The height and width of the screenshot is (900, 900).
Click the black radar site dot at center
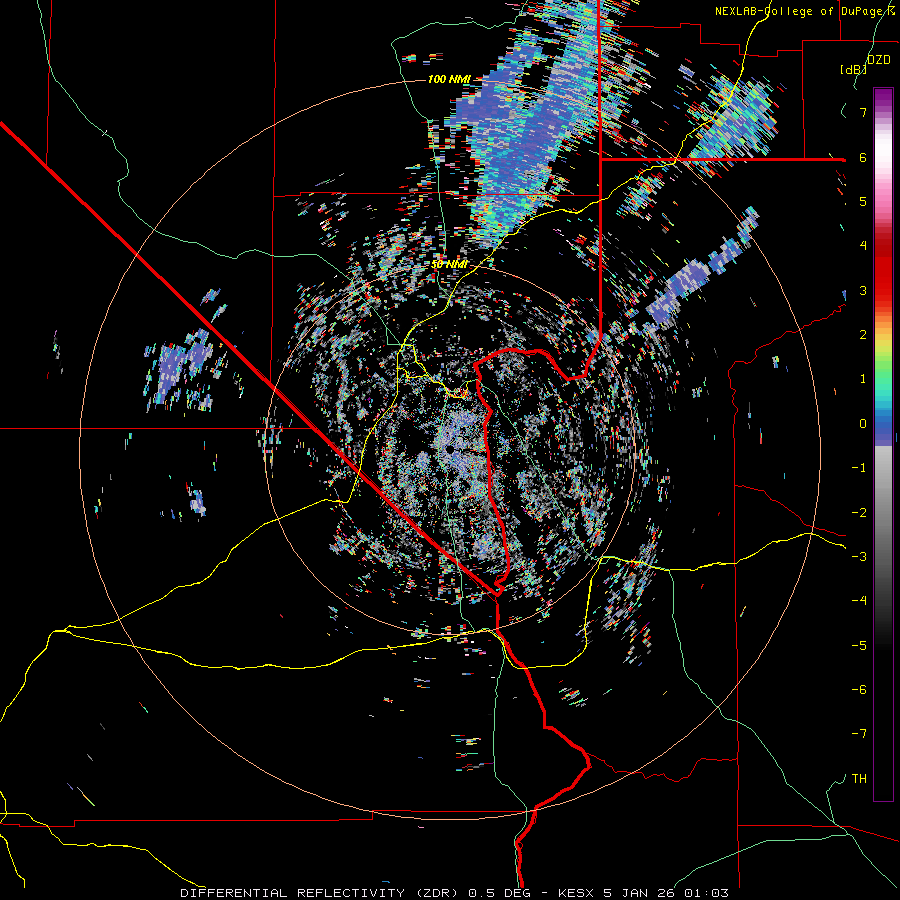coord(451,449)
